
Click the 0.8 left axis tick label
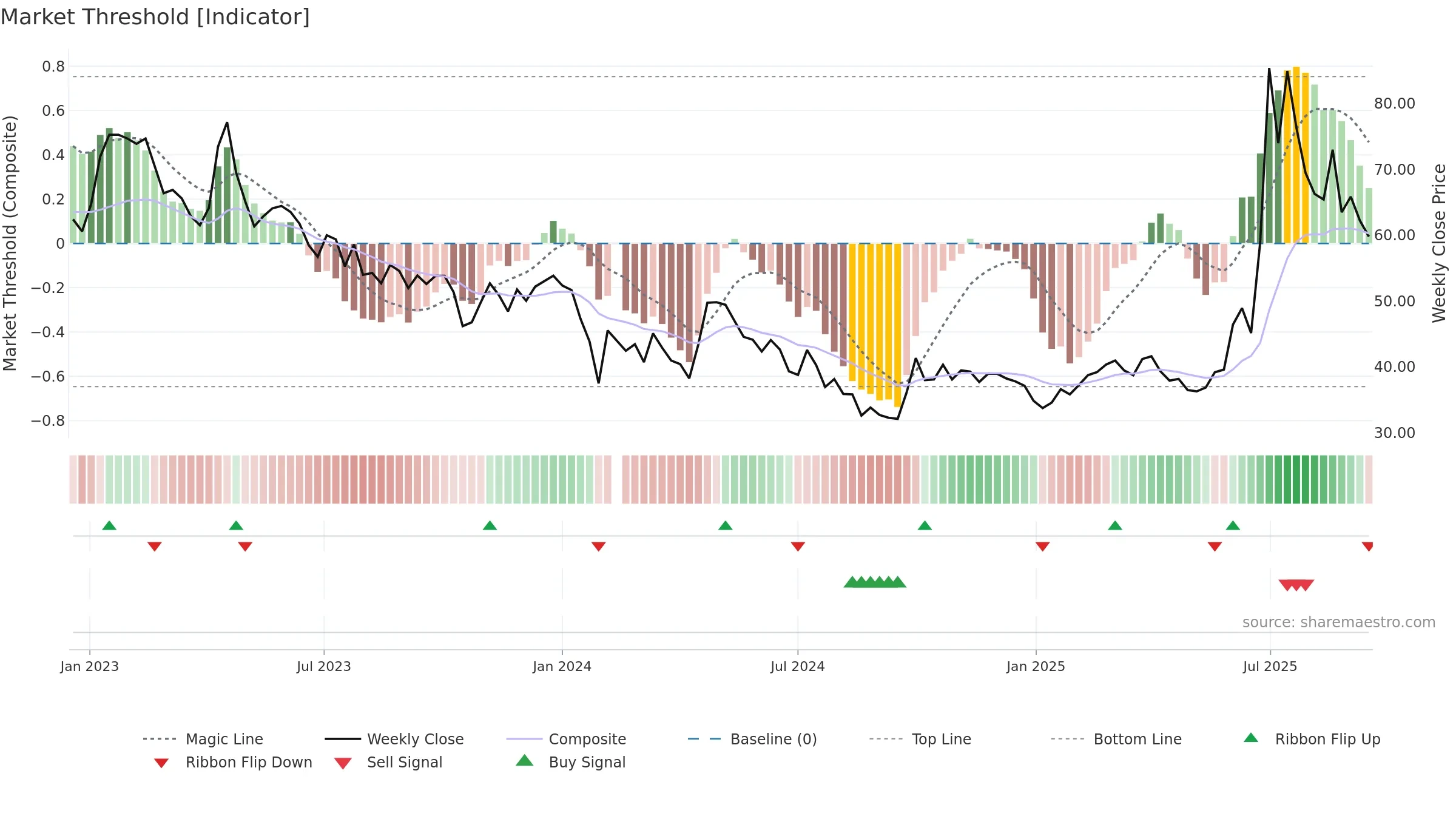53,66
